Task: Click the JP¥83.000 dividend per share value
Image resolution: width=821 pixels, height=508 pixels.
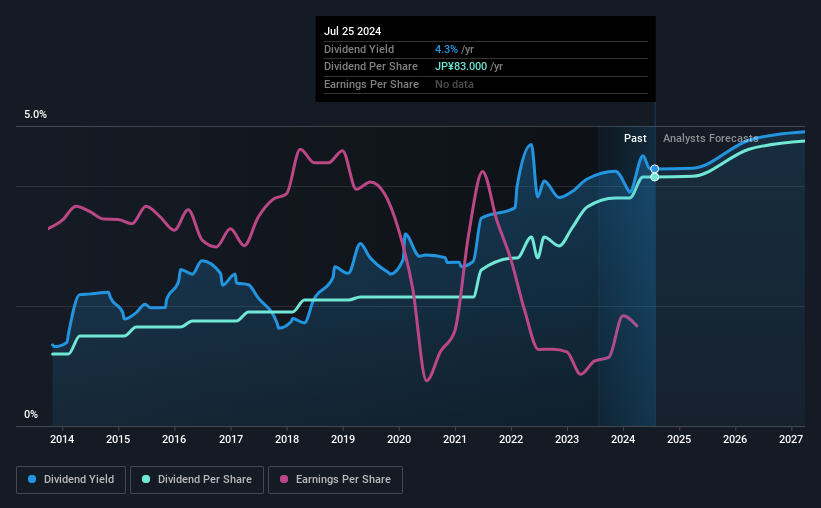Action: coord(461,67)
